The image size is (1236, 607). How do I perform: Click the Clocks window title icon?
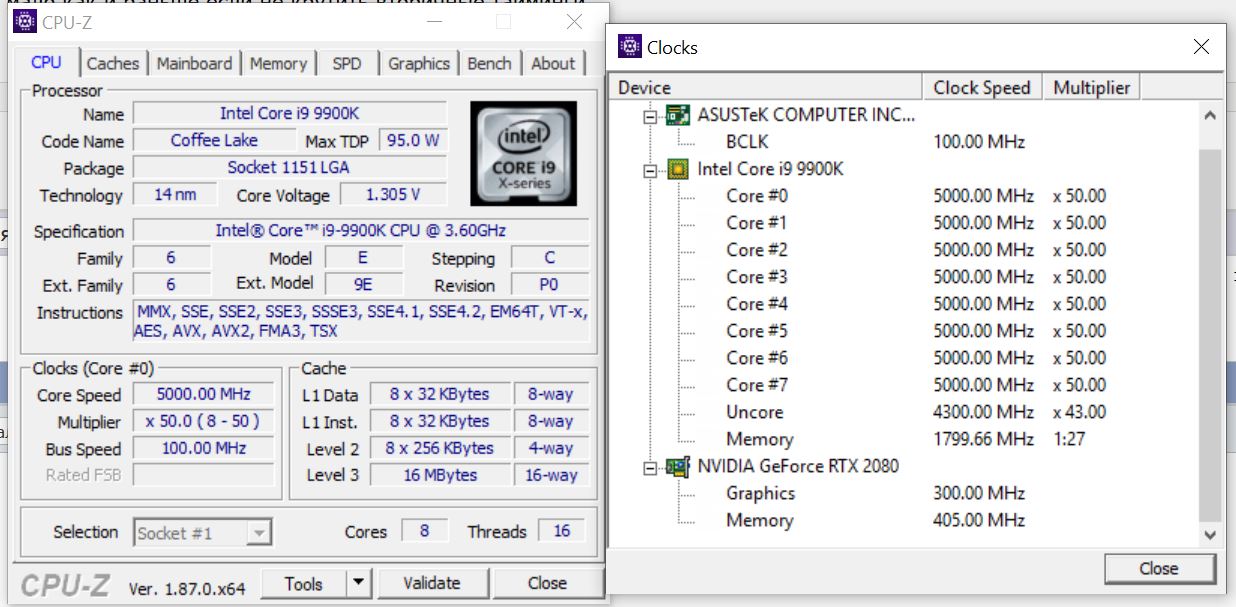pyautogui.click(x=630, y=46)
